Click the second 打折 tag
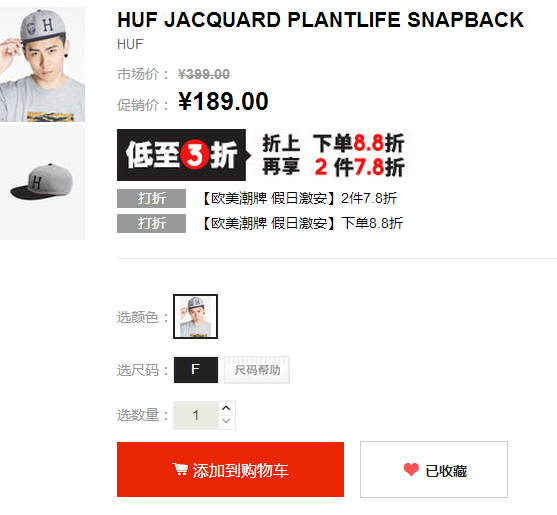The height and width of the screenshot is (515, 557). 151,223
